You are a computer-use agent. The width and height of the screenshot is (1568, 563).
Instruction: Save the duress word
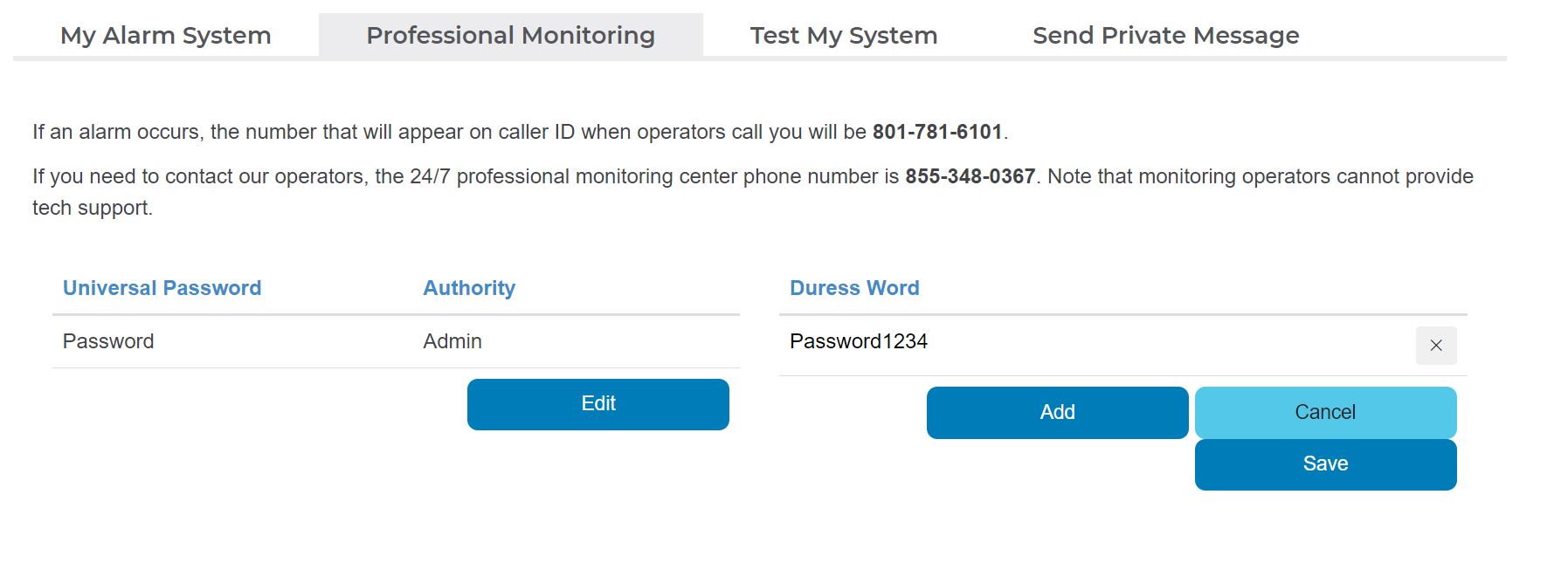click(1324, 464)
